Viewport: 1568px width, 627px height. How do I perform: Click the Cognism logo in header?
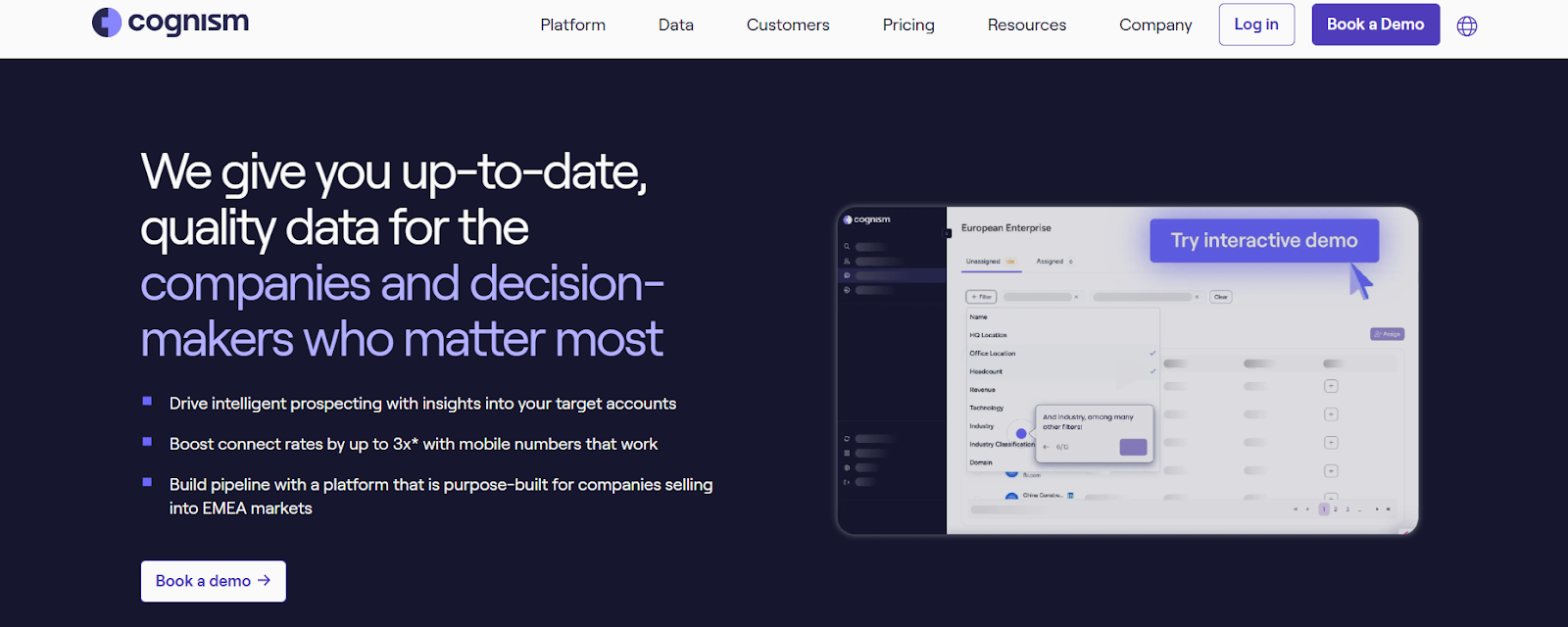coord(171,23)
